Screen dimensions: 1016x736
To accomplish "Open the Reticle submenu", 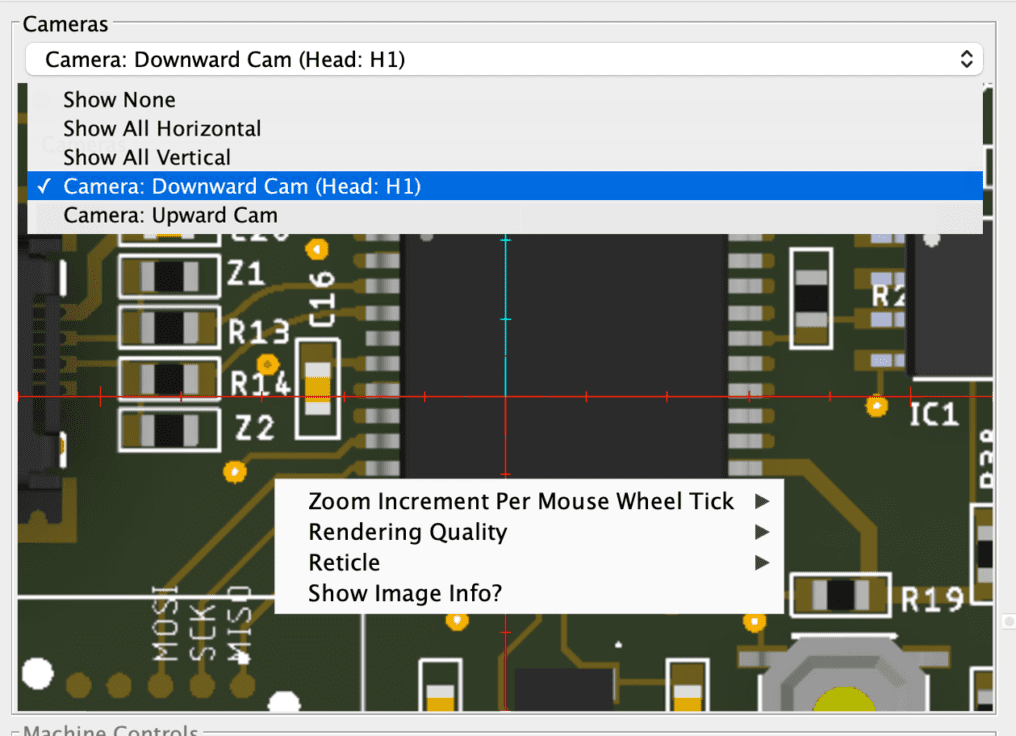I will coord(529,562).
